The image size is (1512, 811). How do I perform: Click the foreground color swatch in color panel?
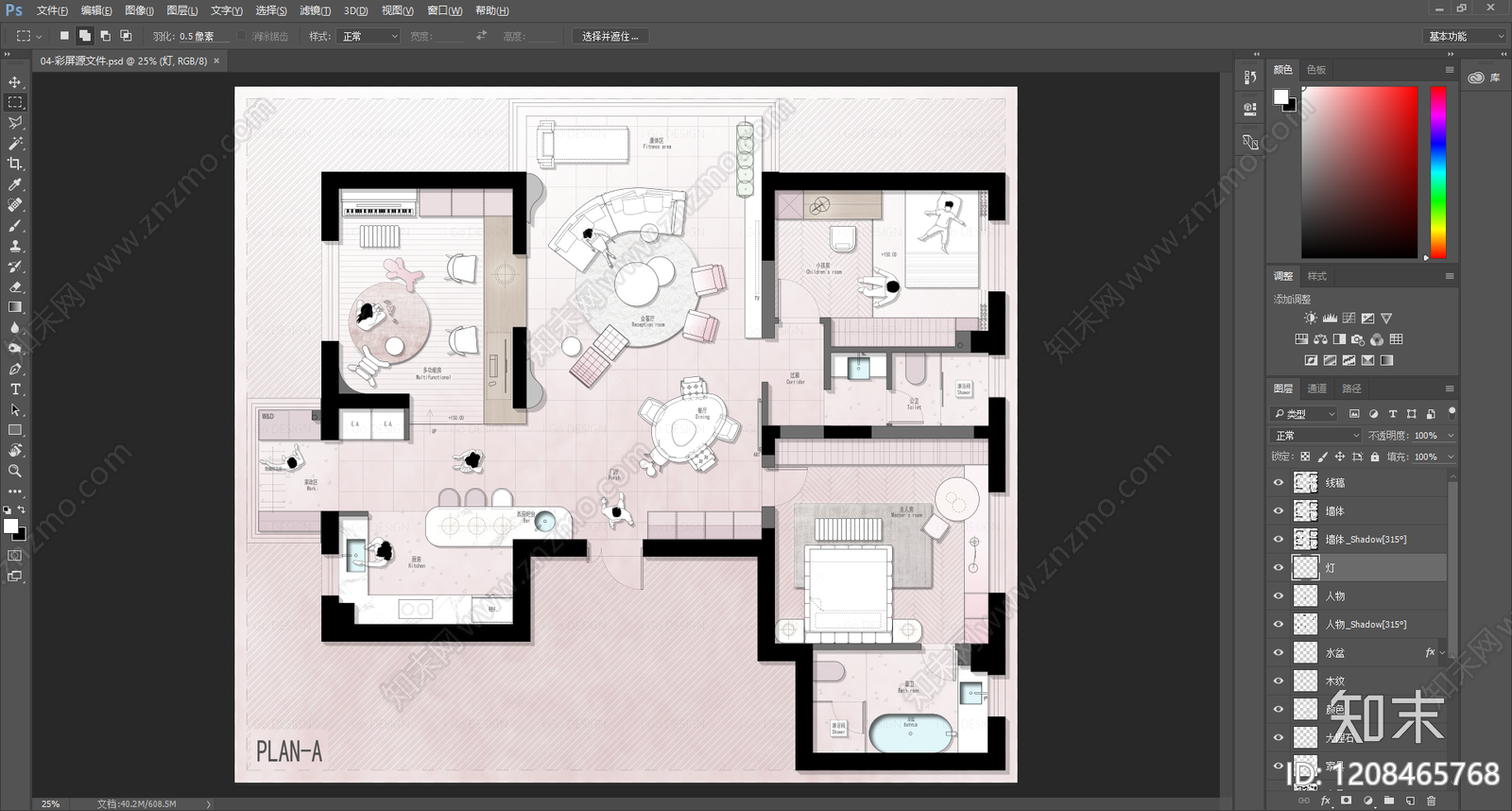point(1280,96)
